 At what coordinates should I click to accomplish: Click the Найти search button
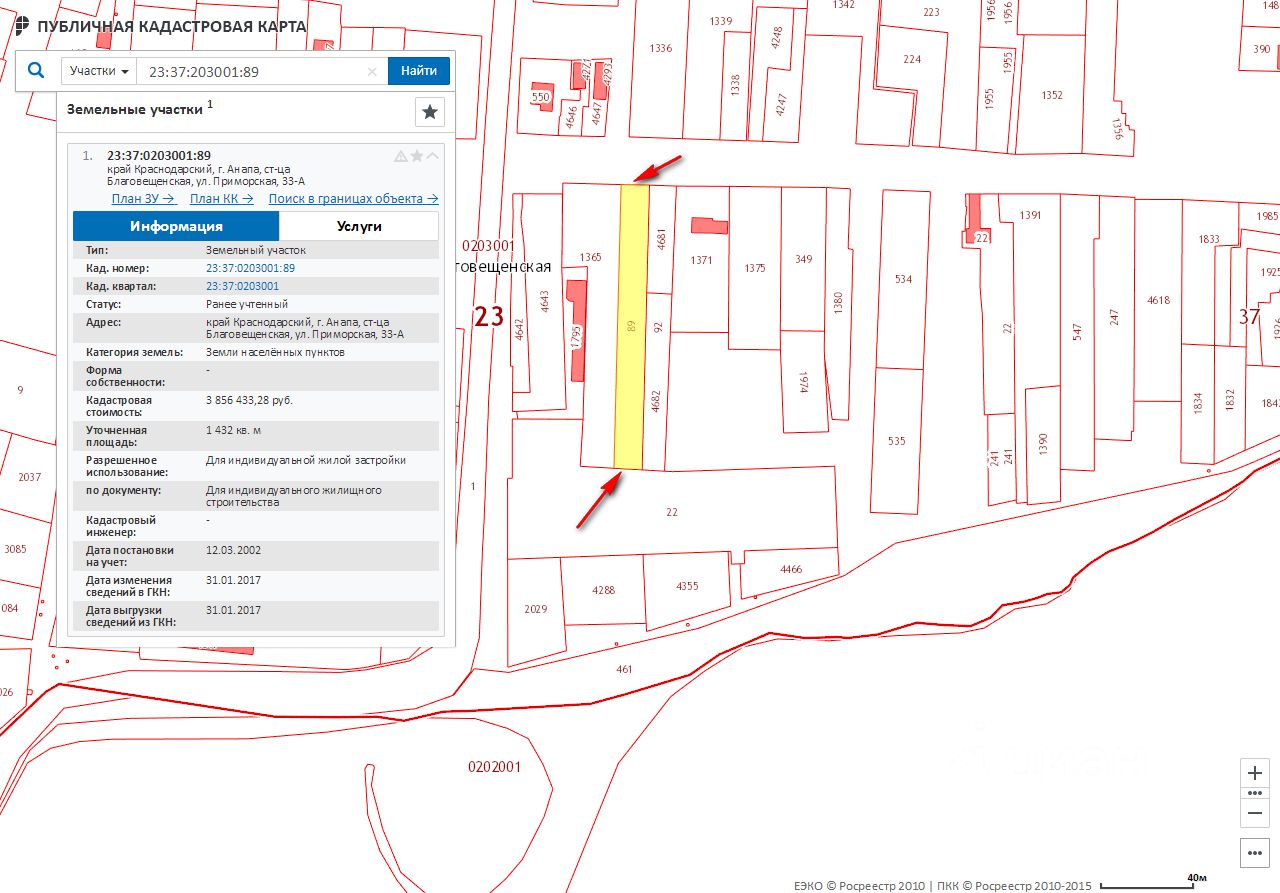[419, 71]
